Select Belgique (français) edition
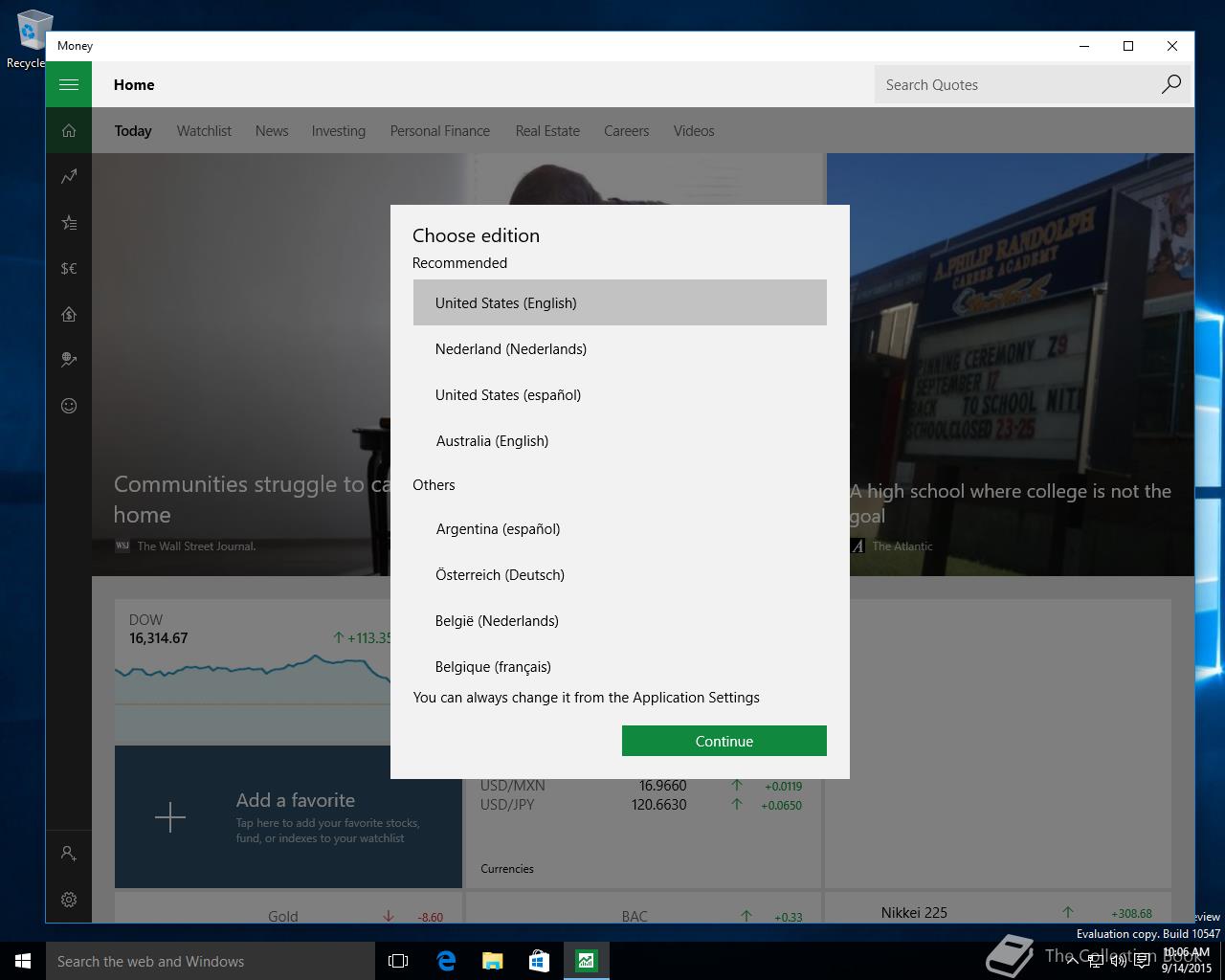The image size is (1225, 980). (620, 664)
